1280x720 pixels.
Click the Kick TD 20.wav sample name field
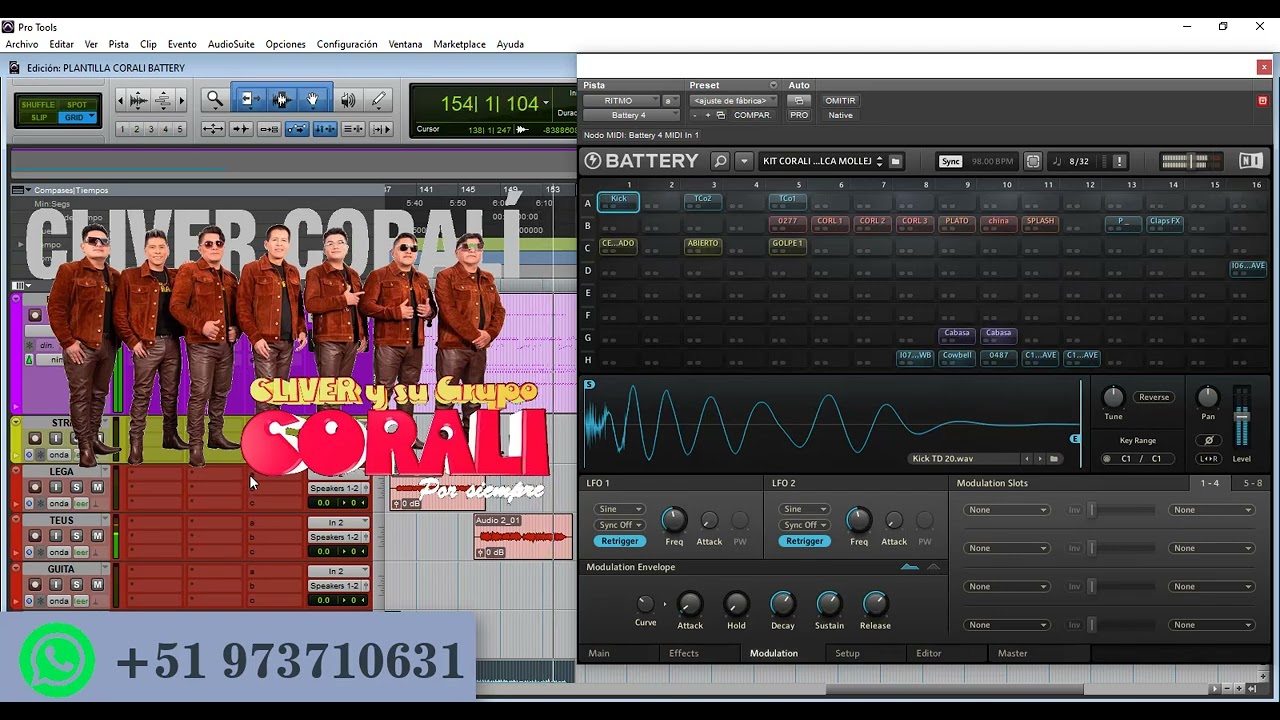962,459
